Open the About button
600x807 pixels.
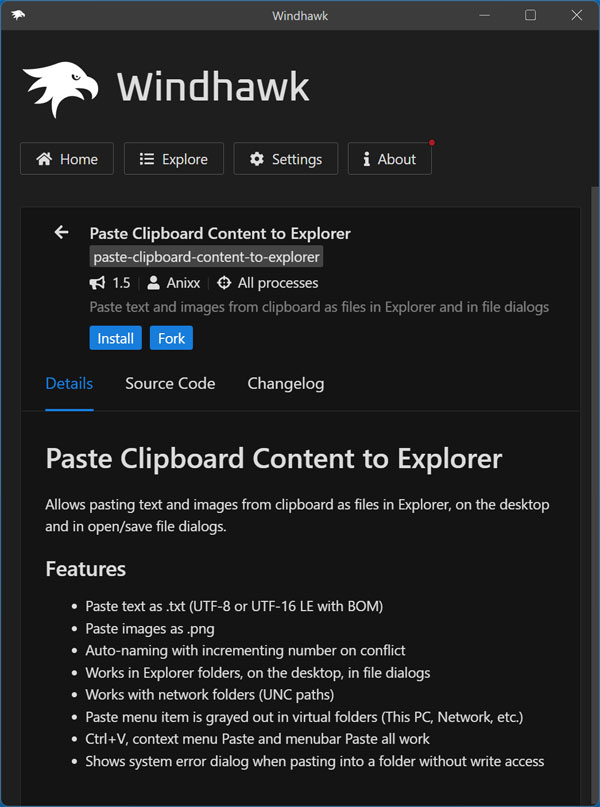click(x=390, y=159)
